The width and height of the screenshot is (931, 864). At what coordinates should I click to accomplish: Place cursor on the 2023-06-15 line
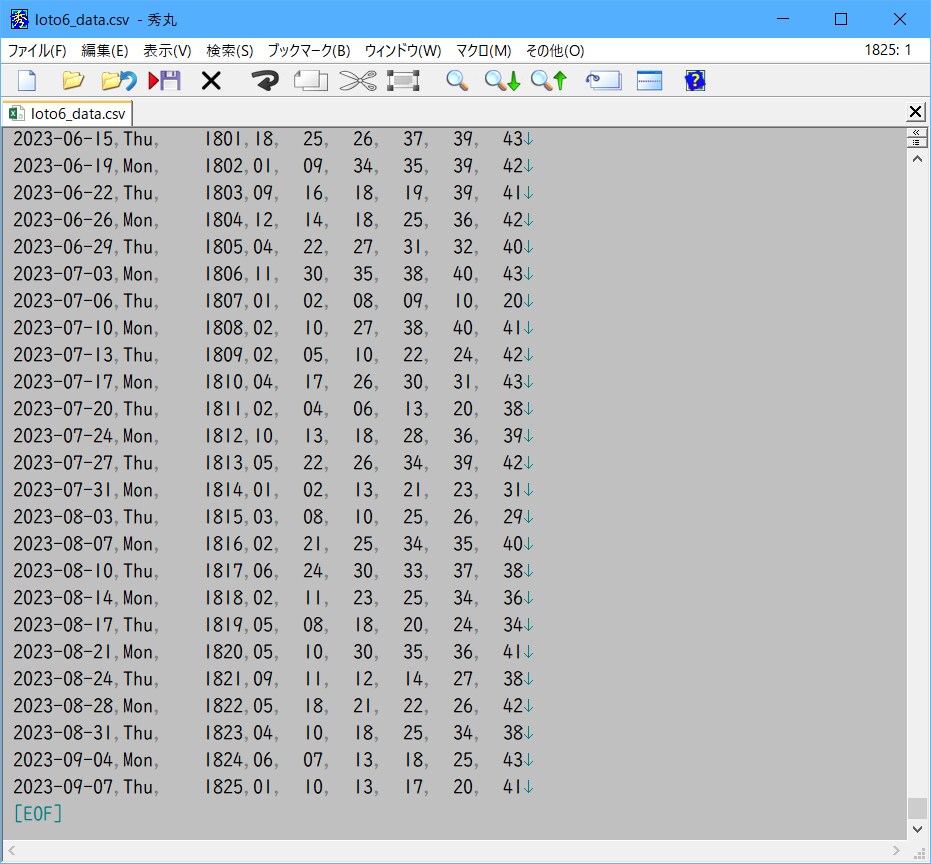point(273,140)
